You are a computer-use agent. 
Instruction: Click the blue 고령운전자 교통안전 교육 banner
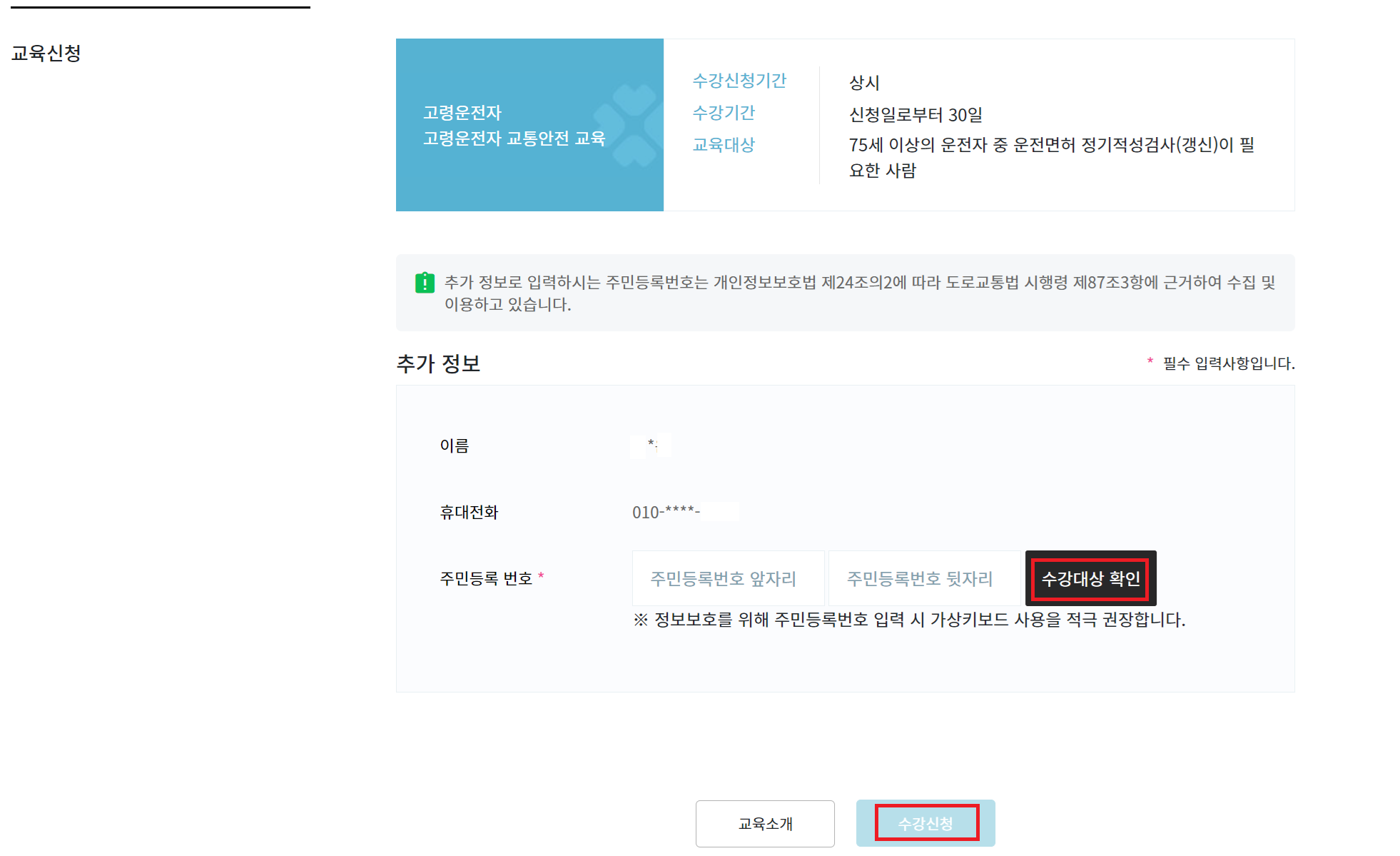click(x=514, y=126)
